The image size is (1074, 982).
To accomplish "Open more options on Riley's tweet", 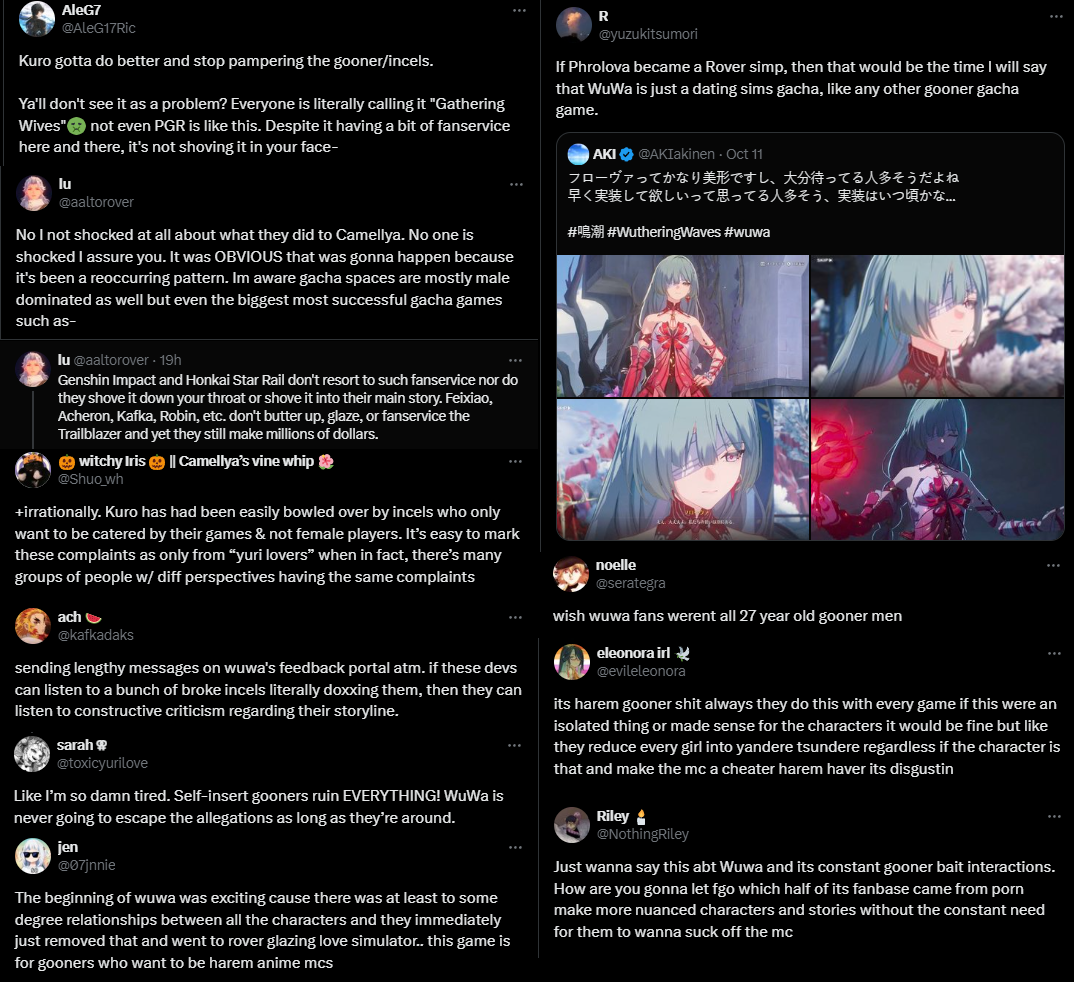I will click(x=1054, y=816).
